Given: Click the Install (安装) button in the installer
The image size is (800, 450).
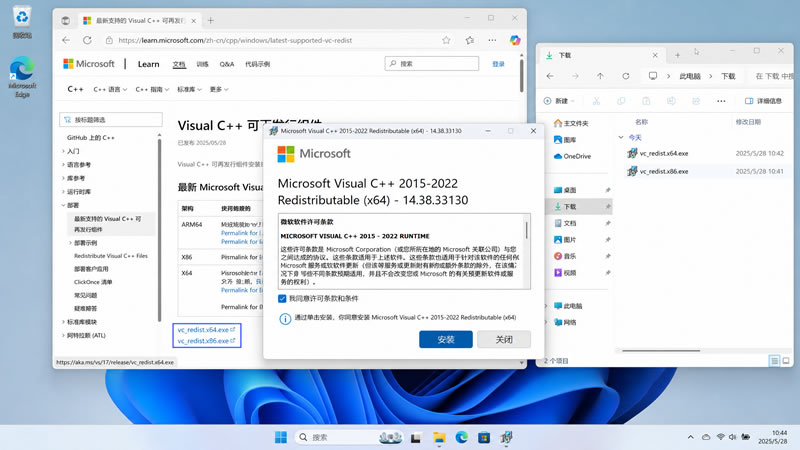Looking at the screenshot, I should pos(445,339).
